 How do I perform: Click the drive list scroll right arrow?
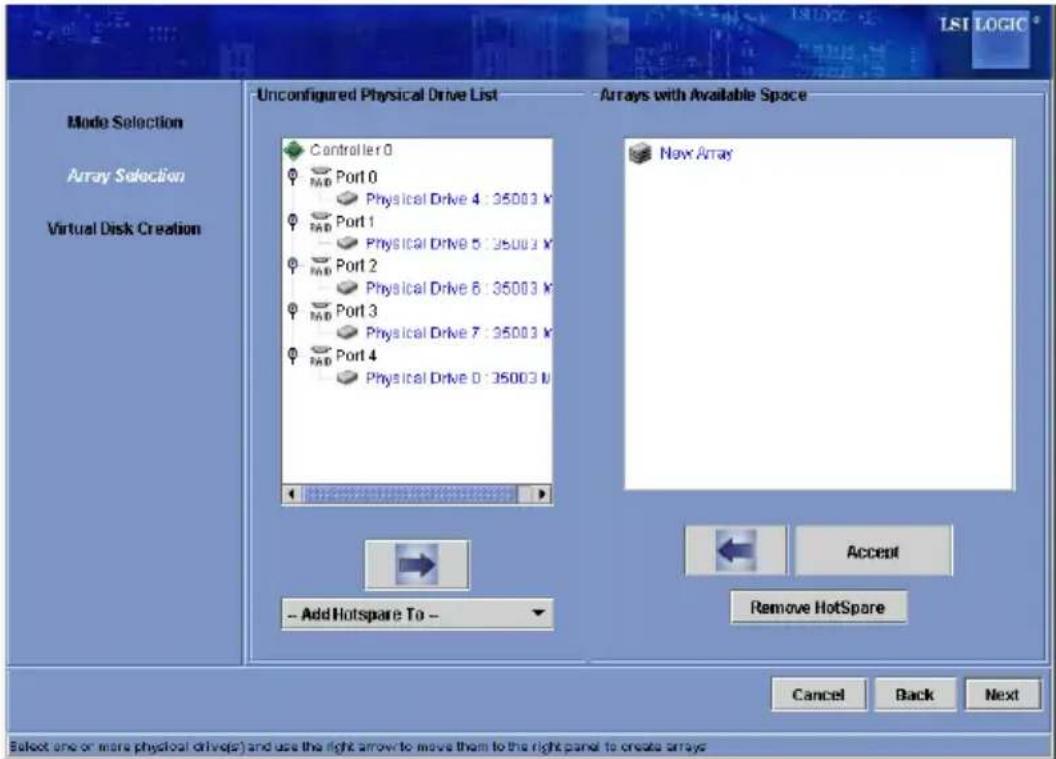pyautogui.click(x=541, y=494)
